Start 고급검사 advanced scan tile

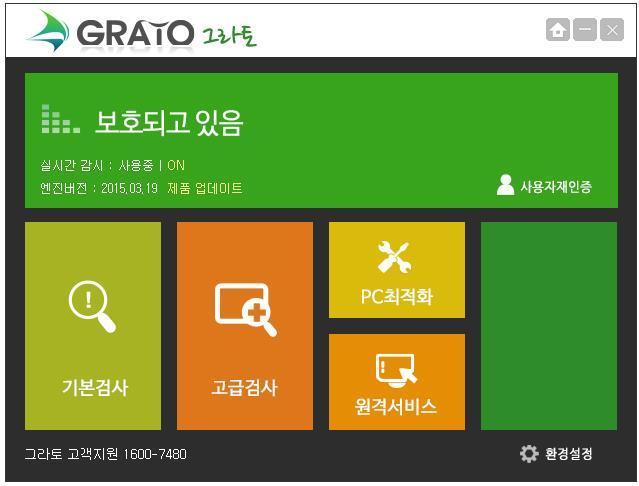[245, 326]
